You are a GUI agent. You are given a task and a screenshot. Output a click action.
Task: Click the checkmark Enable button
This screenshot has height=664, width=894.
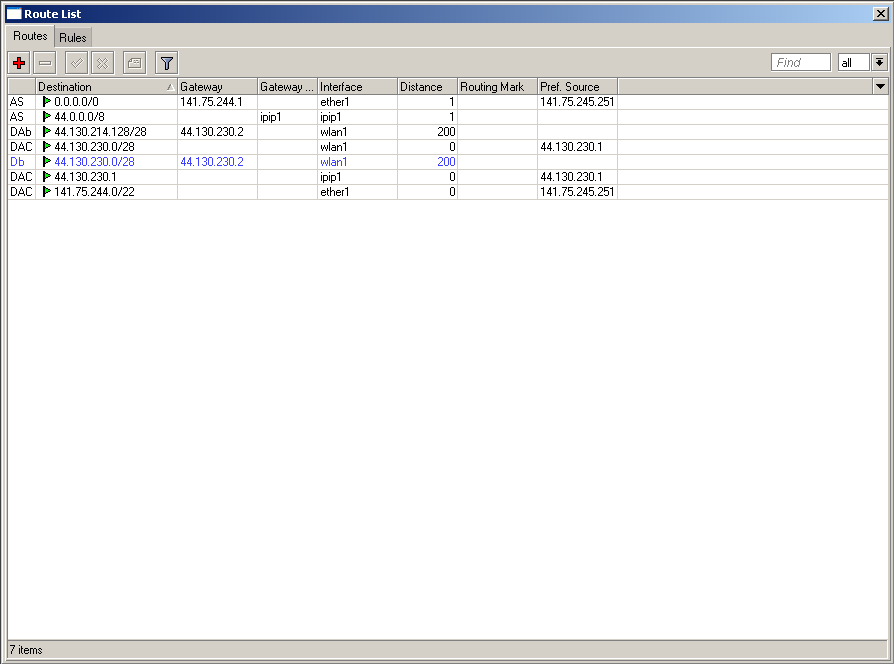(x=76, y=63)
